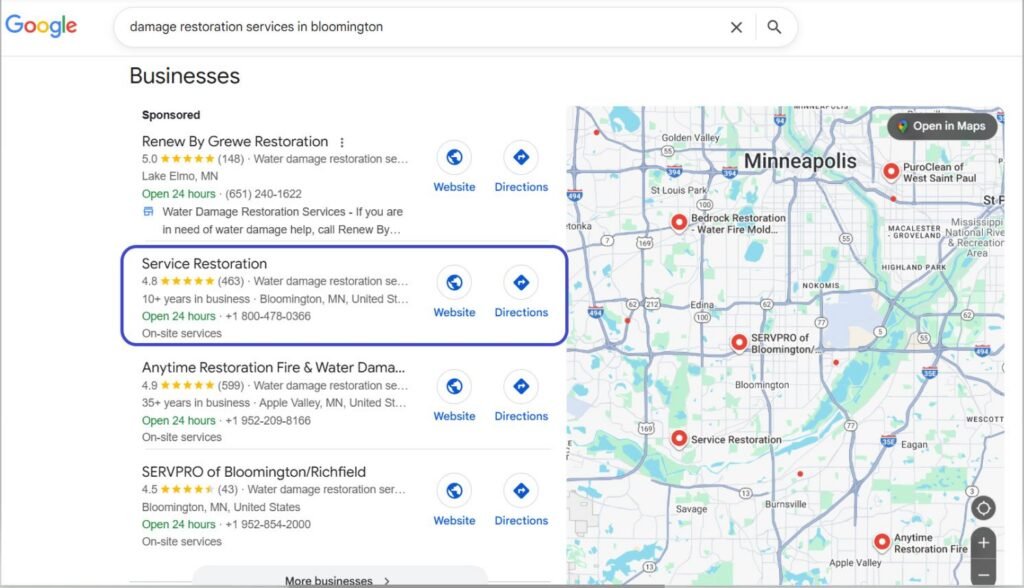
Task: Click Open in Maps button
Action: (941, 126)
